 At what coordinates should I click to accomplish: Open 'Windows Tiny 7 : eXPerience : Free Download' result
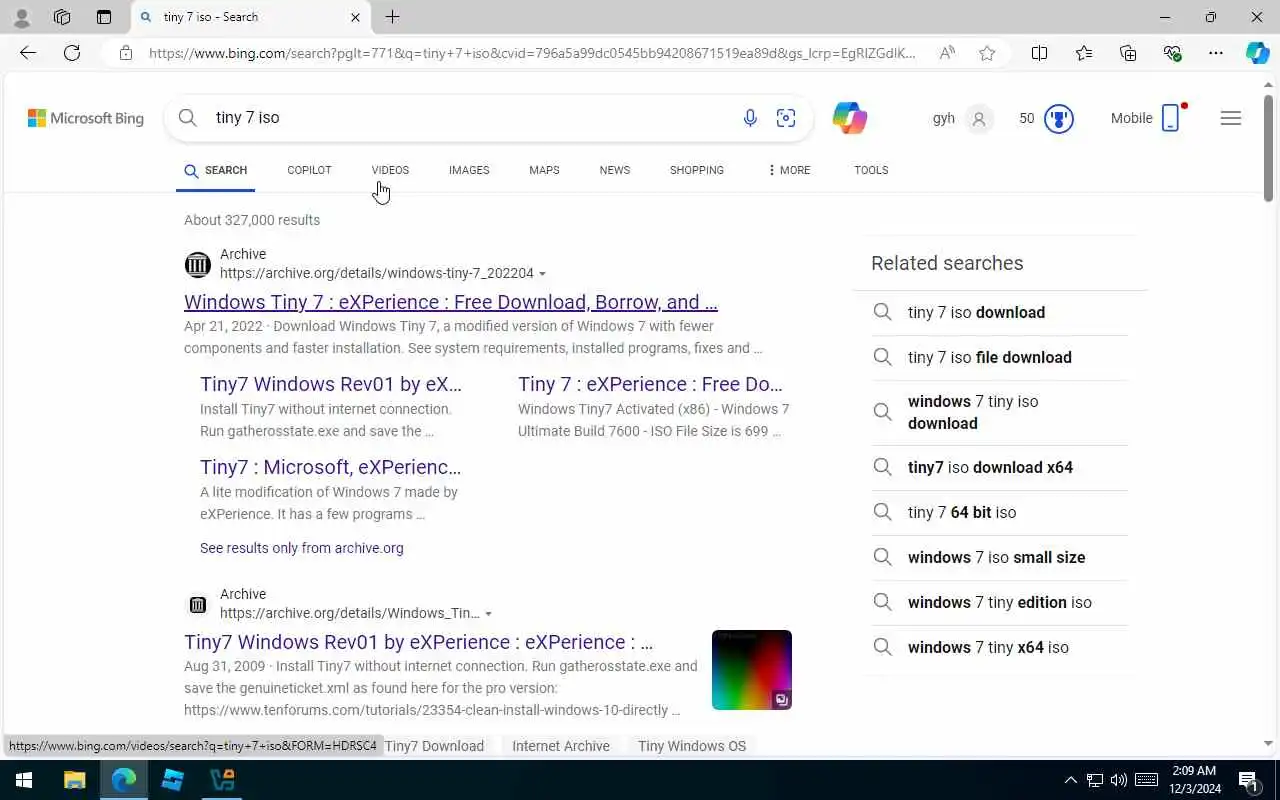(x=451, y=302)
